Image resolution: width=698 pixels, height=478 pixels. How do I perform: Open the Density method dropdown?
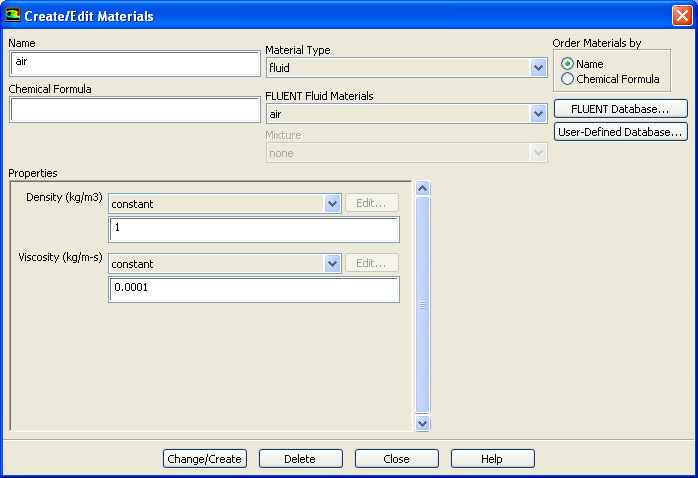tap(225, 203)
